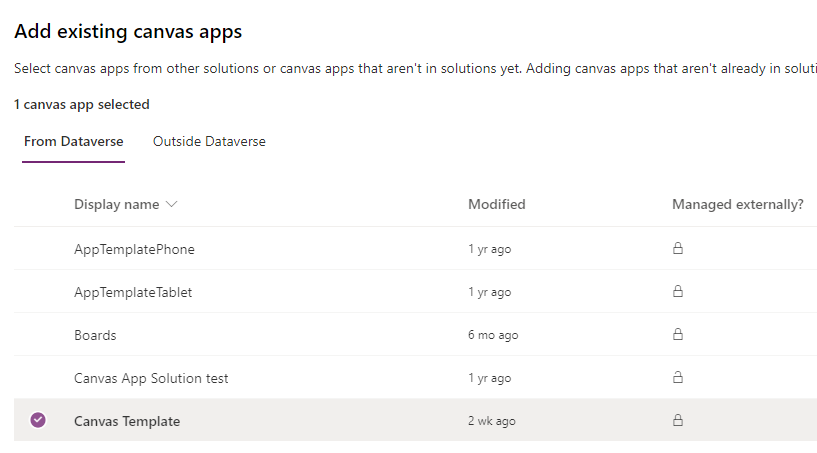Switch to Outside Dataverse tab

click(x=209, y=141)
